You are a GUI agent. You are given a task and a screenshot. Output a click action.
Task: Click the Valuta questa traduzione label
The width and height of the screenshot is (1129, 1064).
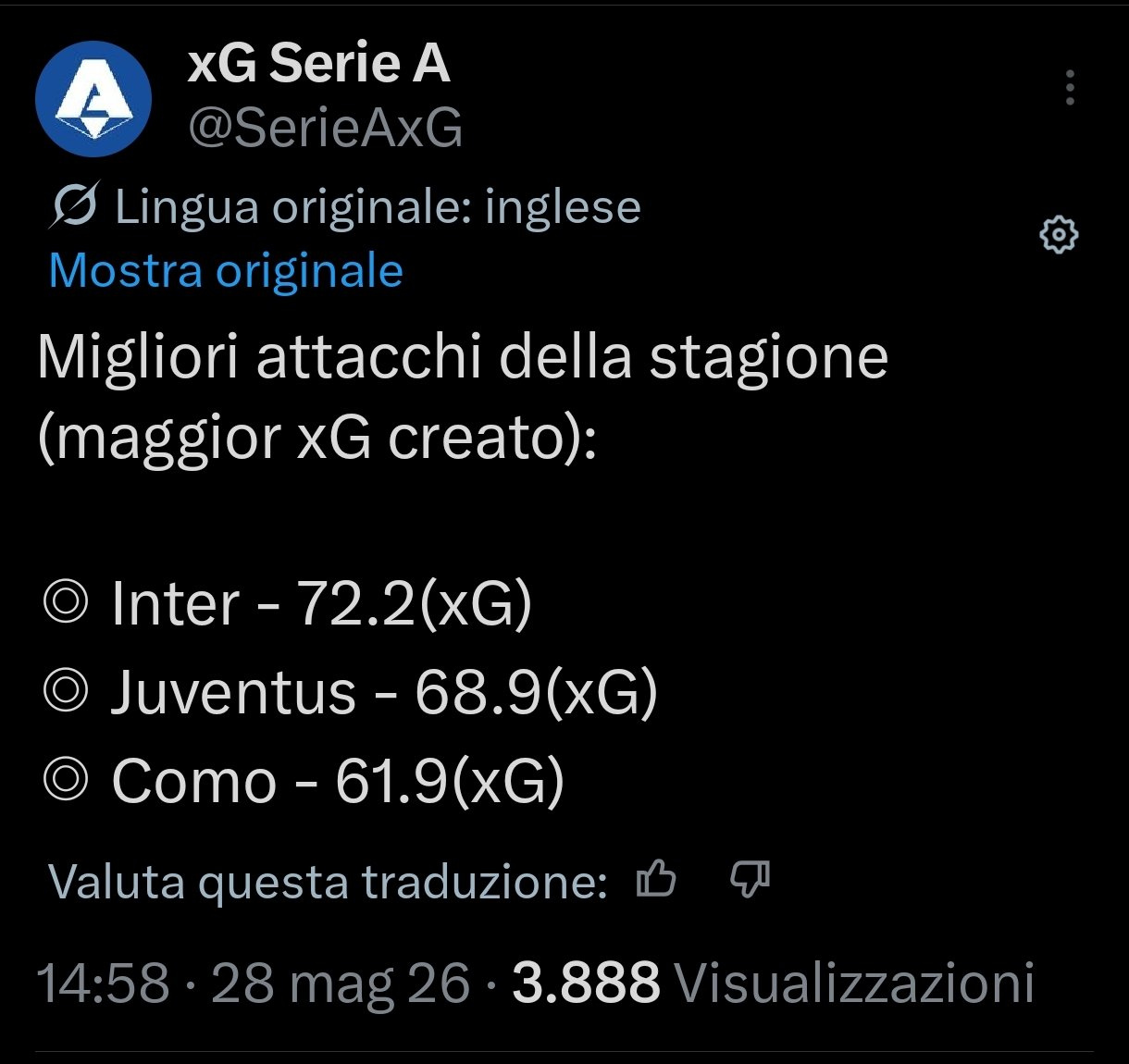coord(328,882)
